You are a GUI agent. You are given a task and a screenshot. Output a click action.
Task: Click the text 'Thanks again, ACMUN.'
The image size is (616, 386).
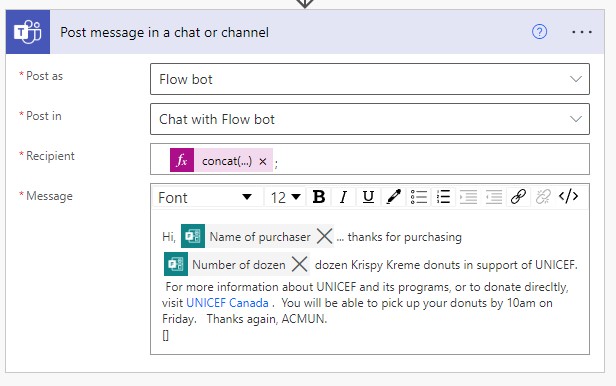tap(267, 319)
